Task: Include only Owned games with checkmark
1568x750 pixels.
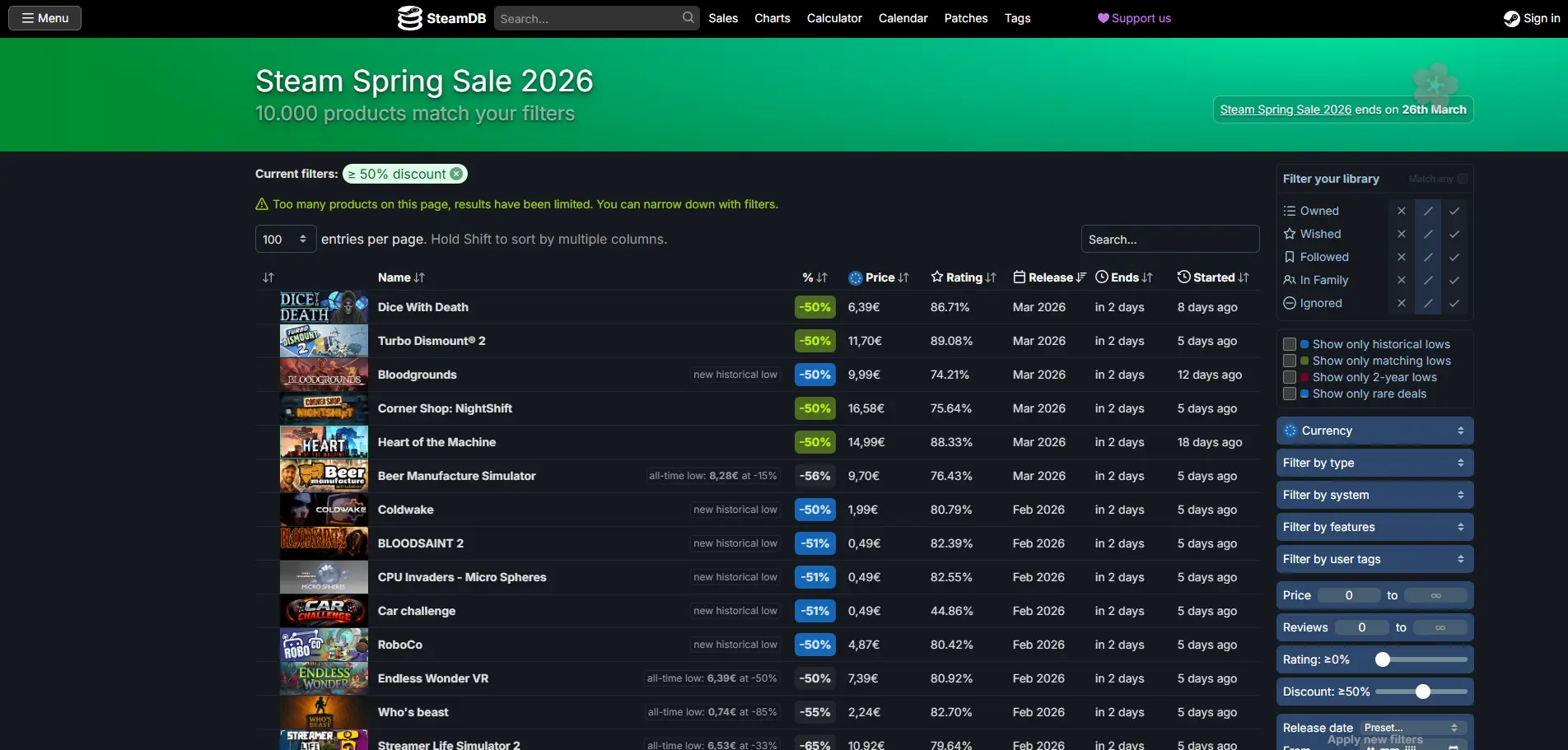Action: [x=1454, y=211]
